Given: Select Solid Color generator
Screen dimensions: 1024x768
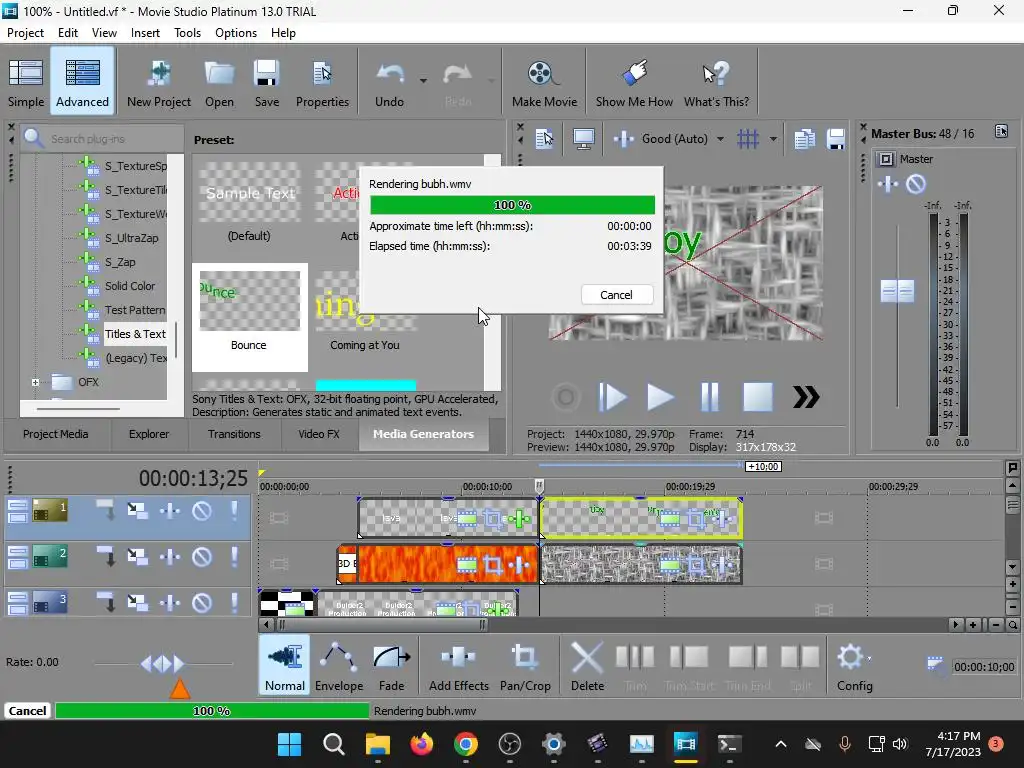Looking at the screenshot, I should click(130, 286).
